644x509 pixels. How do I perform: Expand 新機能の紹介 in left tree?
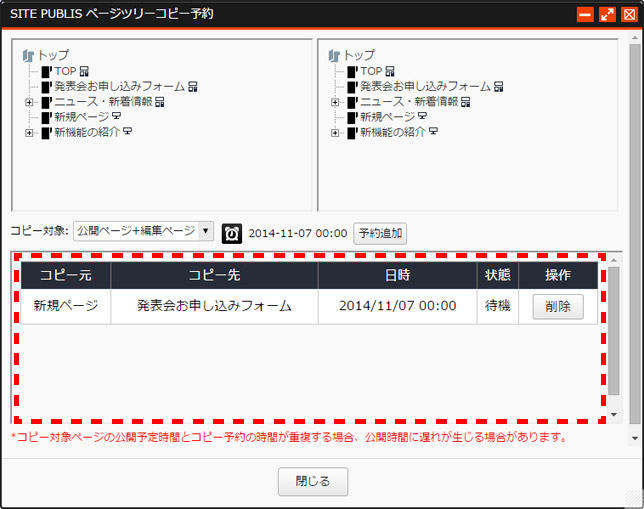29,133
